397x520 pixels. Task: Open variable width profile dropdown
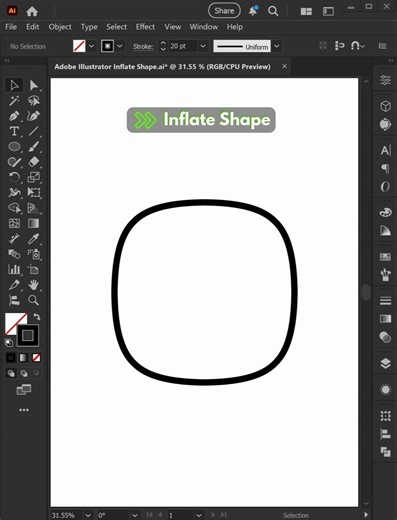pyautogui.click(x=277, y=46)
